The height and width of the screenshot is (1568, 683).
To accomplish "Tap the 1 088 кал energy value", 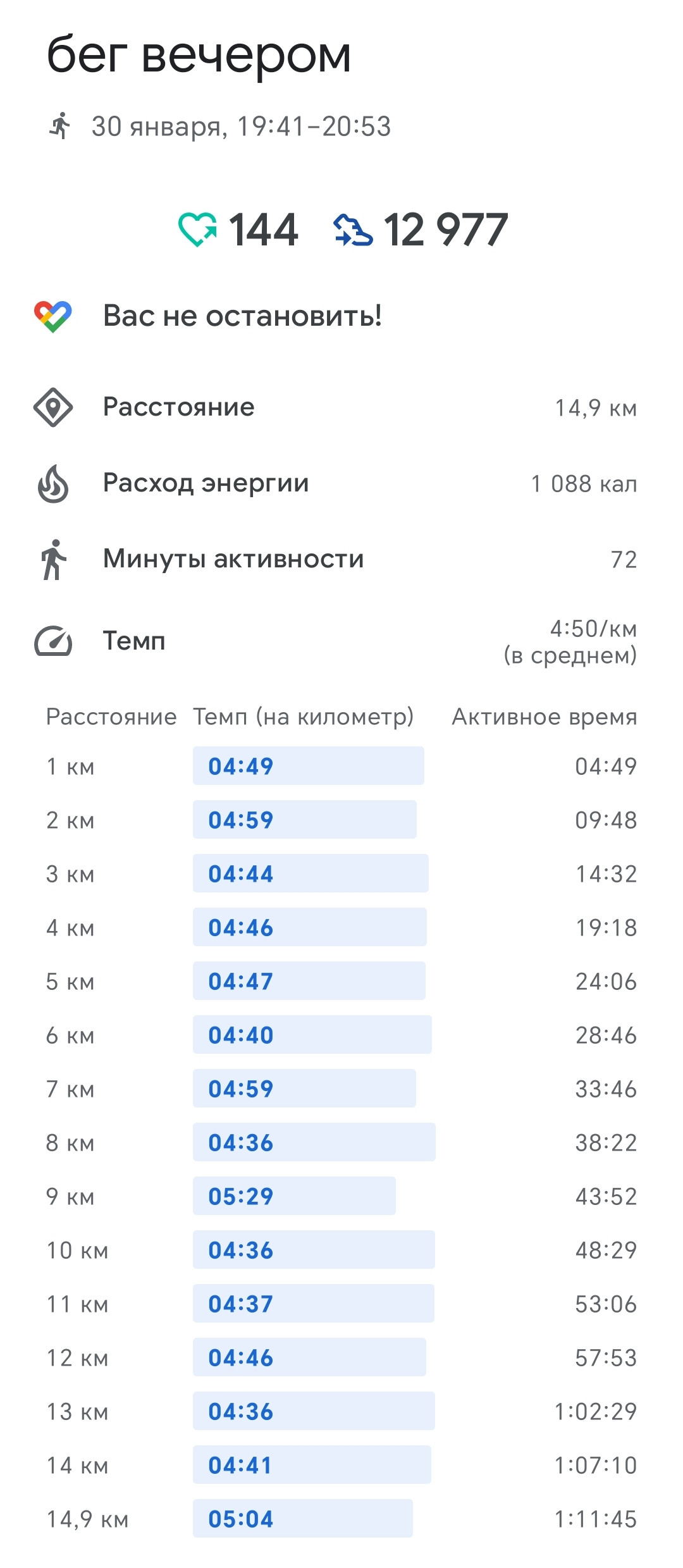I will (x=584, y=484).
